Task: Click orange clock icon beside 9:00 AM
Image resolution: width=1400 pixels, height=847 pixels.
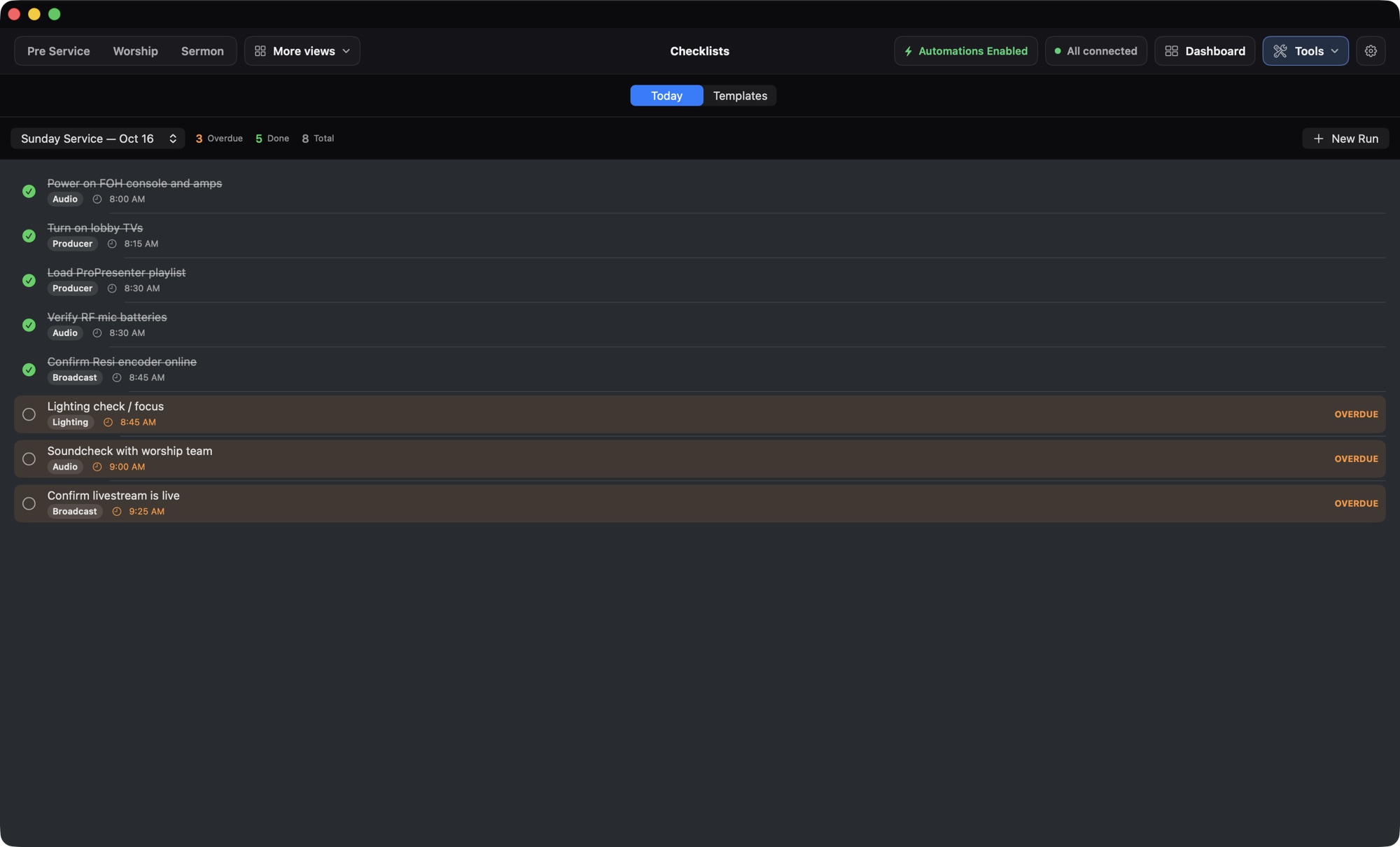Action: [97, 467]
